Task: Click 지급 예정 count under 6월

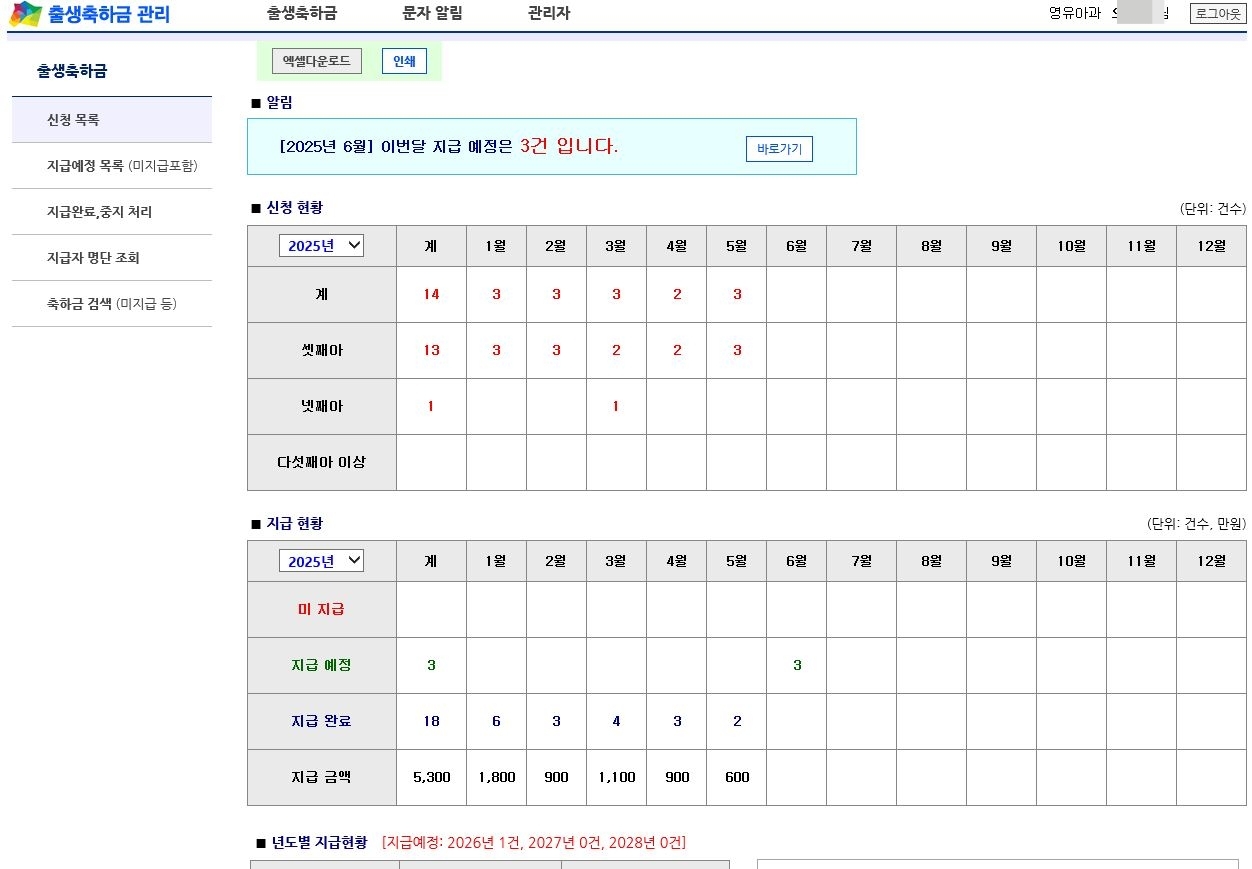Action: pyautogui.click(x=797, y=666)
